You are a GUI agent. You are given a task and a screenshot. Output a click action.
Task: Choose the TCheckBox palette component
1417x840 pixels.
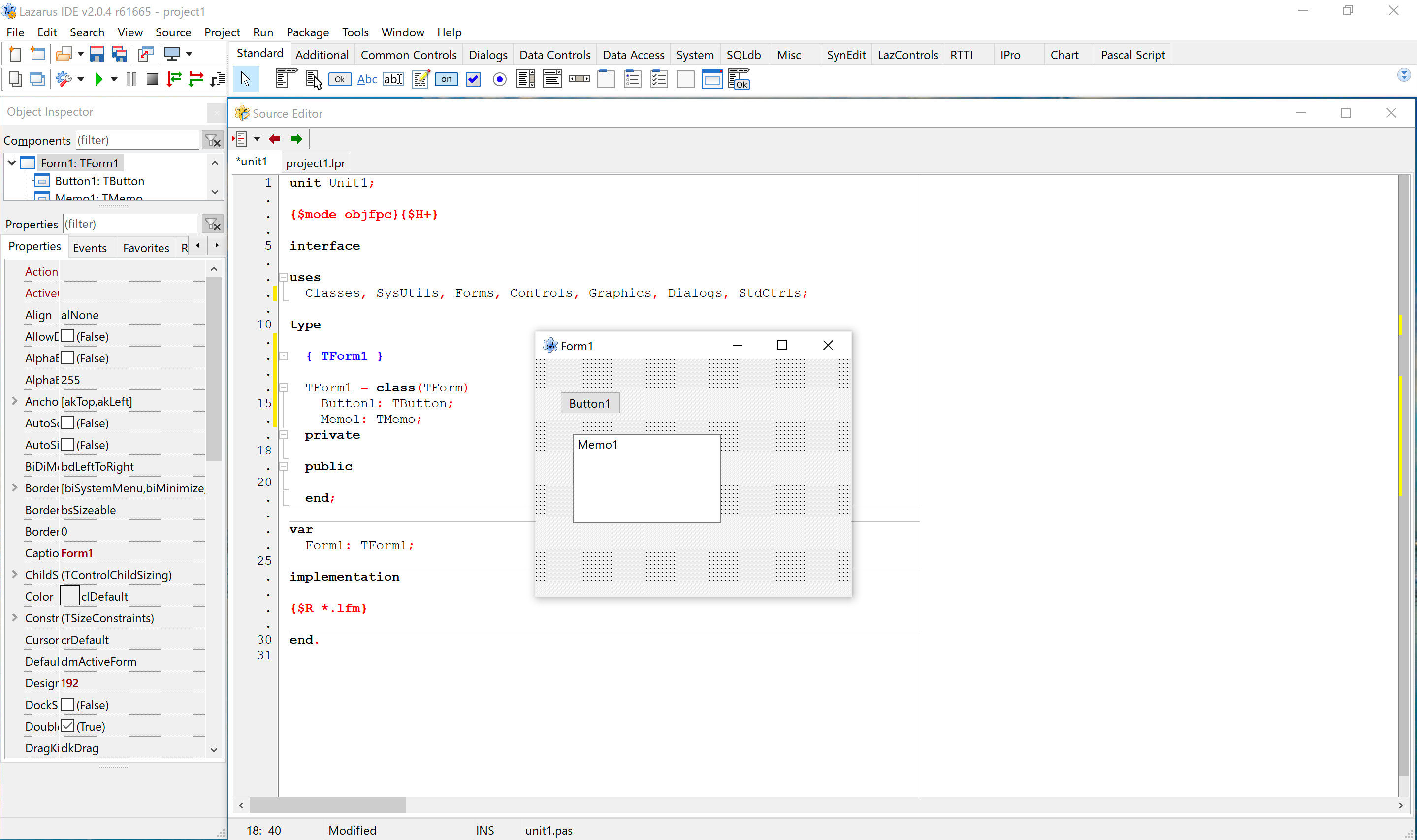(x=473, y=79)
